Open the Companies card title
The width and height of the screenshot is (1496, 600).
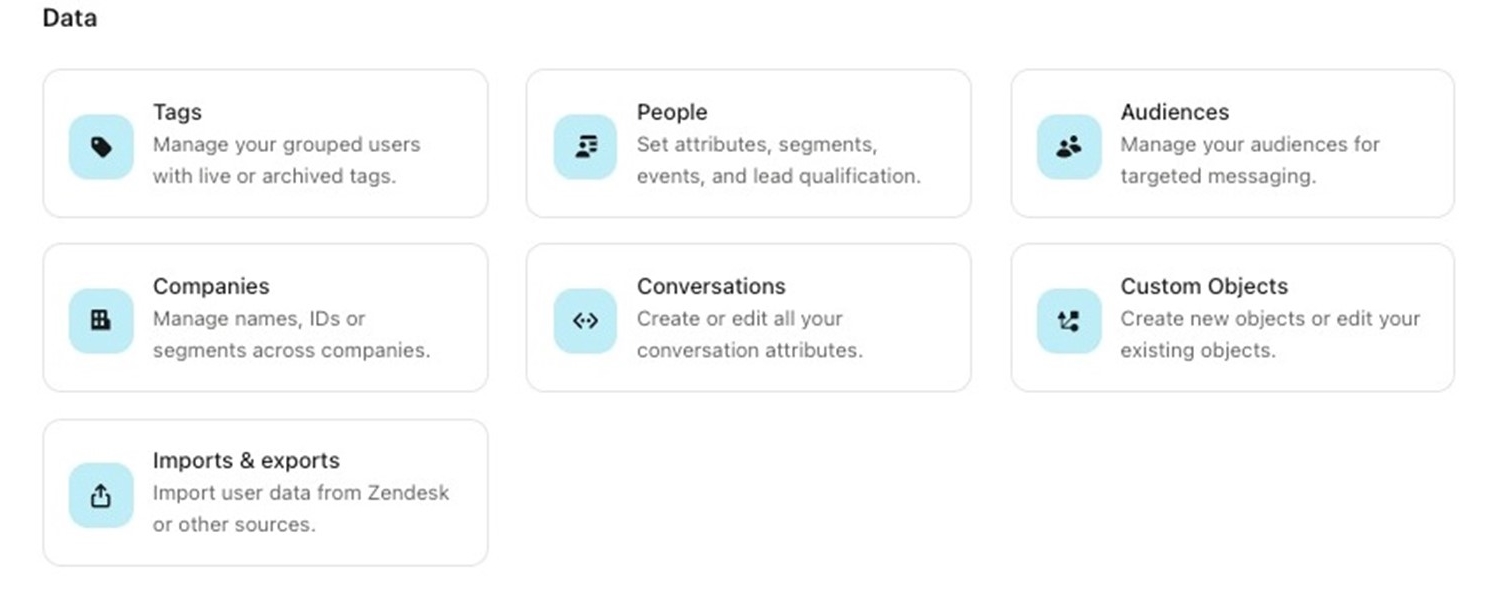pyautogui.click(x=211, y=287)
